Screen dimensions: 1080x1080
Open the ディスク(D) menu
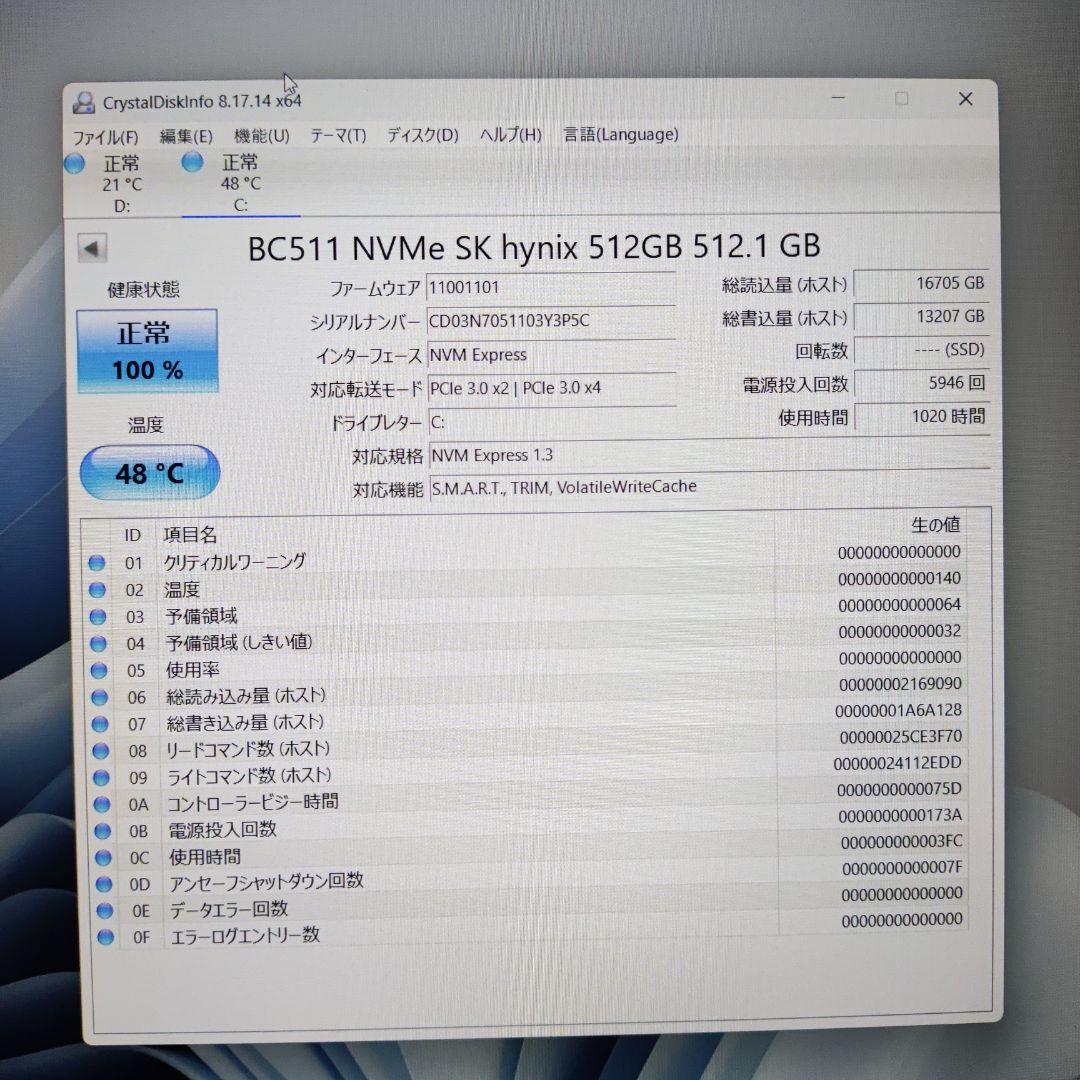[x=422, y=134]
